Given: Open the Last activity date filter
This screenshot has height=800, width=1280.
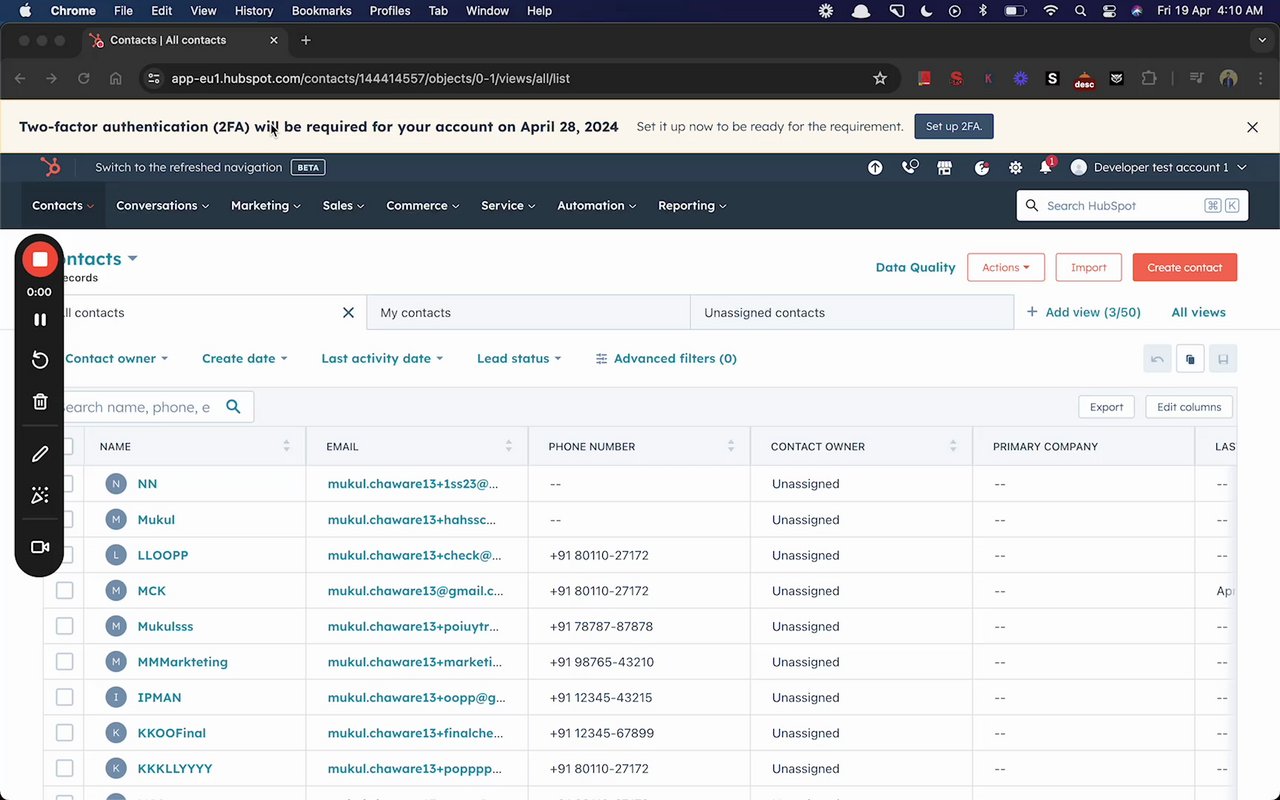Looking at the screenshot, I should pyautogui.click(x=382, y=359).
